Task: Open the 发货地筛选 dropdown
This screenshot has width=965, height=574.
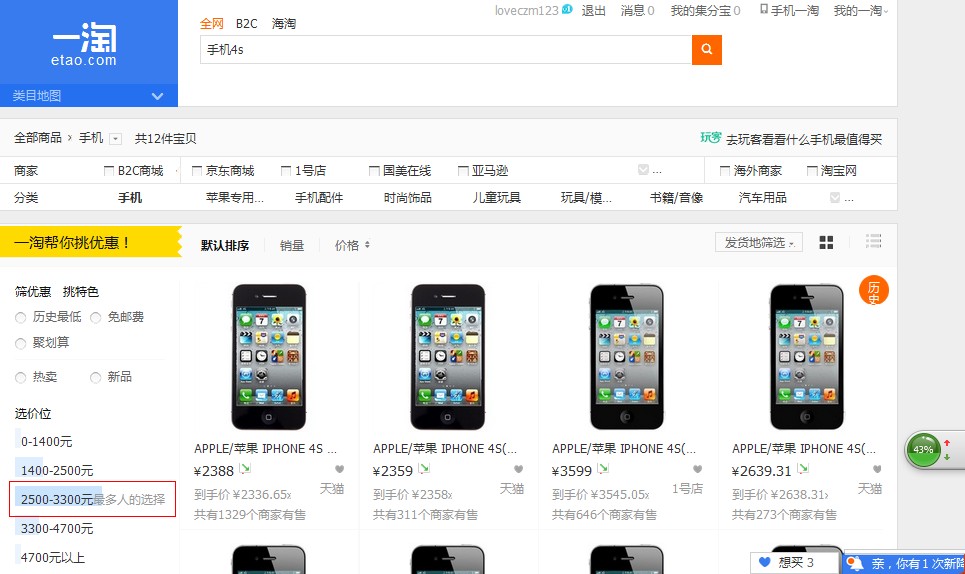Action: pos(759,243)
